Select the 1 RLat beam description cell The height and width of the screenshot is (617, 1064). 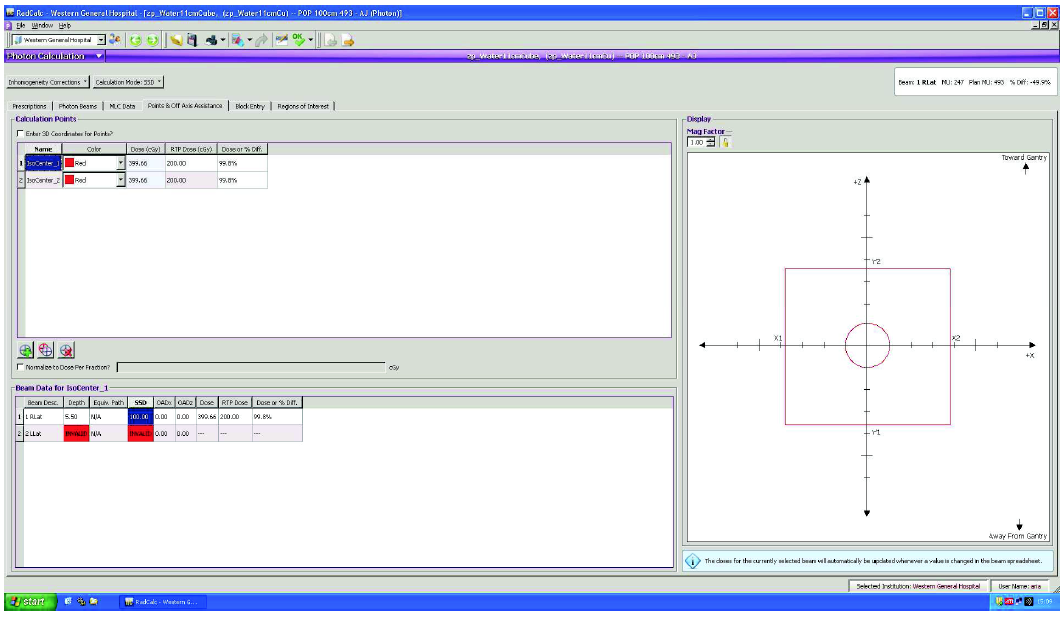tap(43, 417)
